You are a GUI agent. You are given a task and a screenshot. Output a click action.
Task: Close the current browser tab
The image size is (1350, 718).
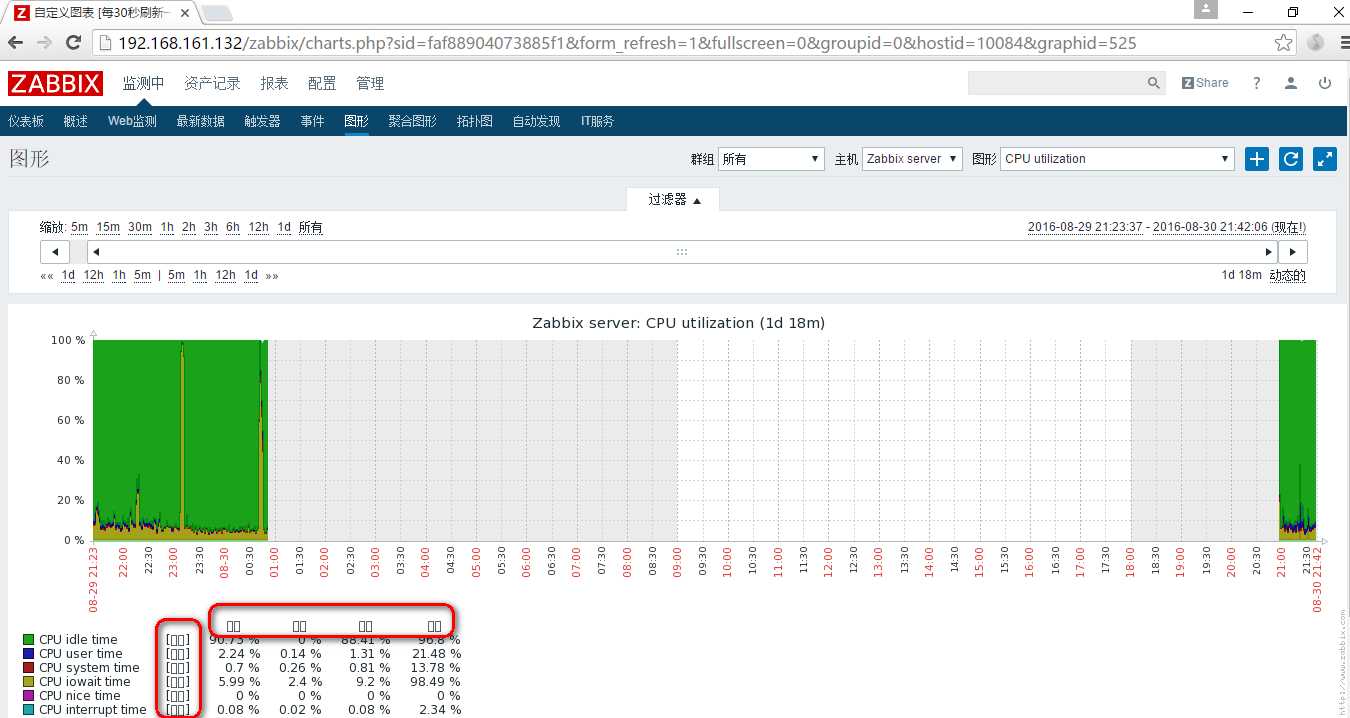point(185,13)
